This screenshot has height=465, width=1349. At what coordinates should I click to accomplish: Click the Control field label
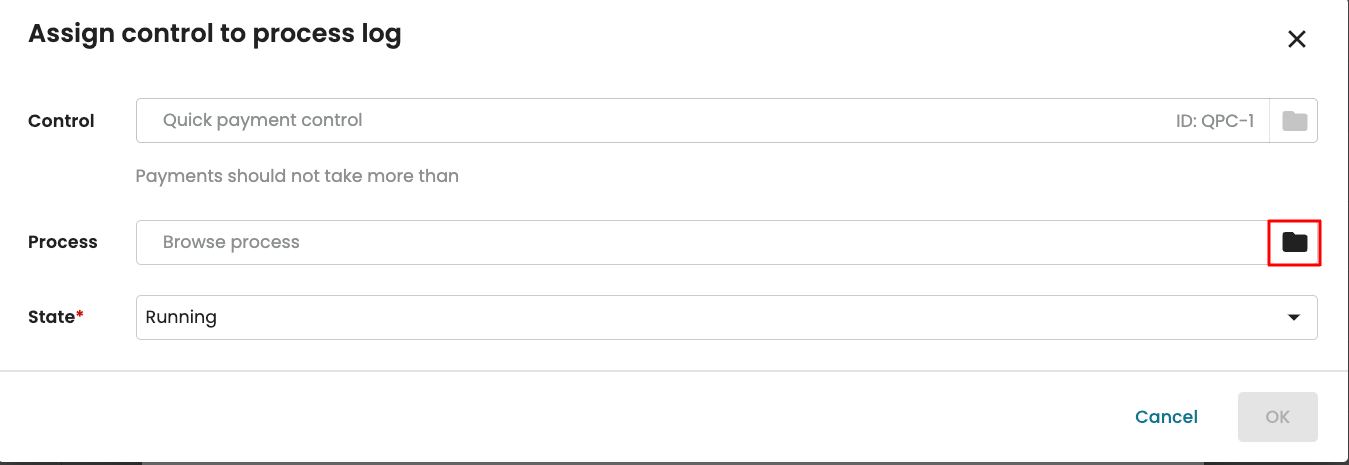pos(61,121)
